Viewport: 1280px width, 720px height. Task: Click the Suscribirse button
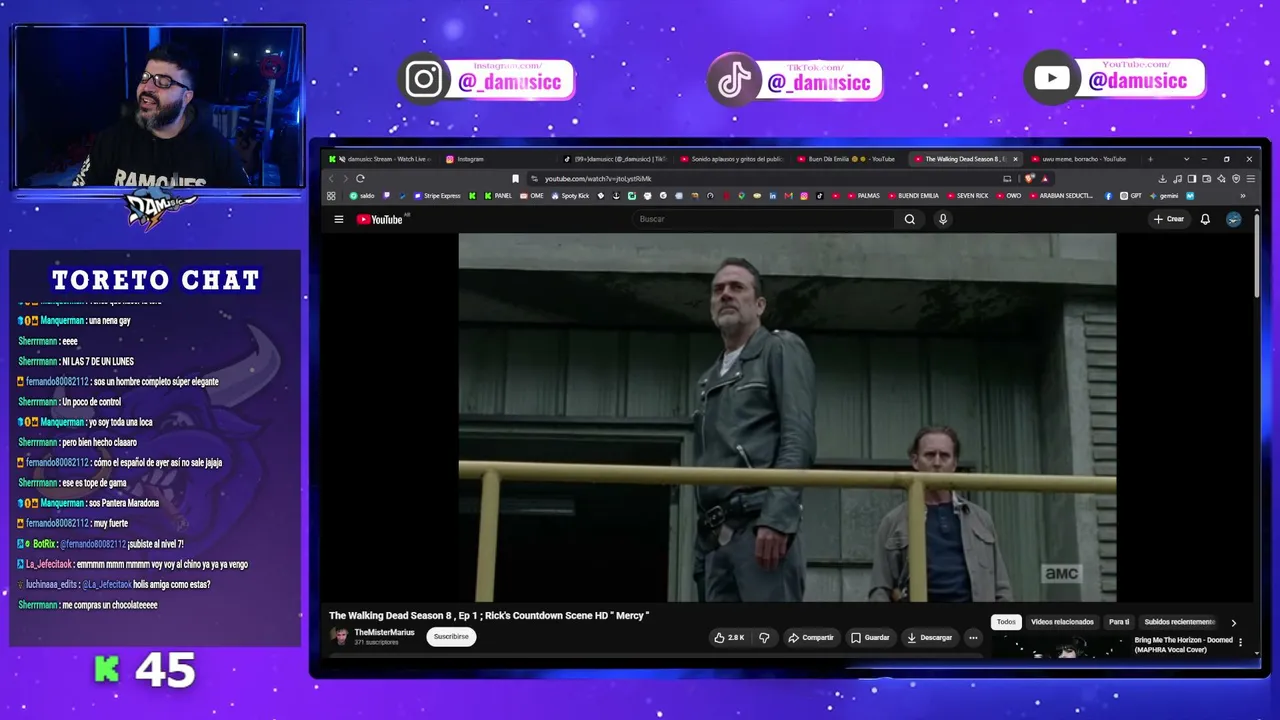point(451,636)
